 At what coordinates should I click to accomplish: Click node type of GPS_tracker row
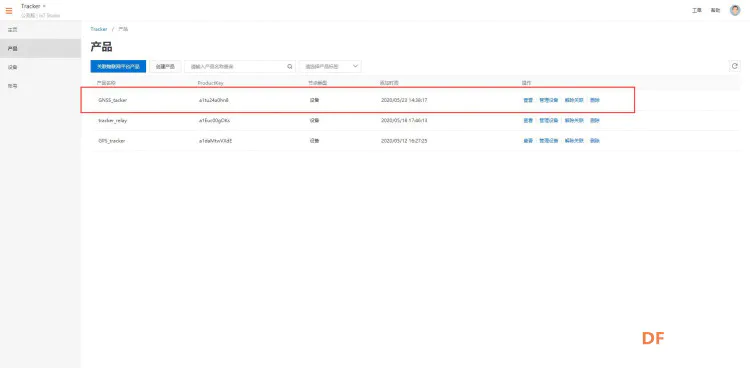click(x=314, y=141)
